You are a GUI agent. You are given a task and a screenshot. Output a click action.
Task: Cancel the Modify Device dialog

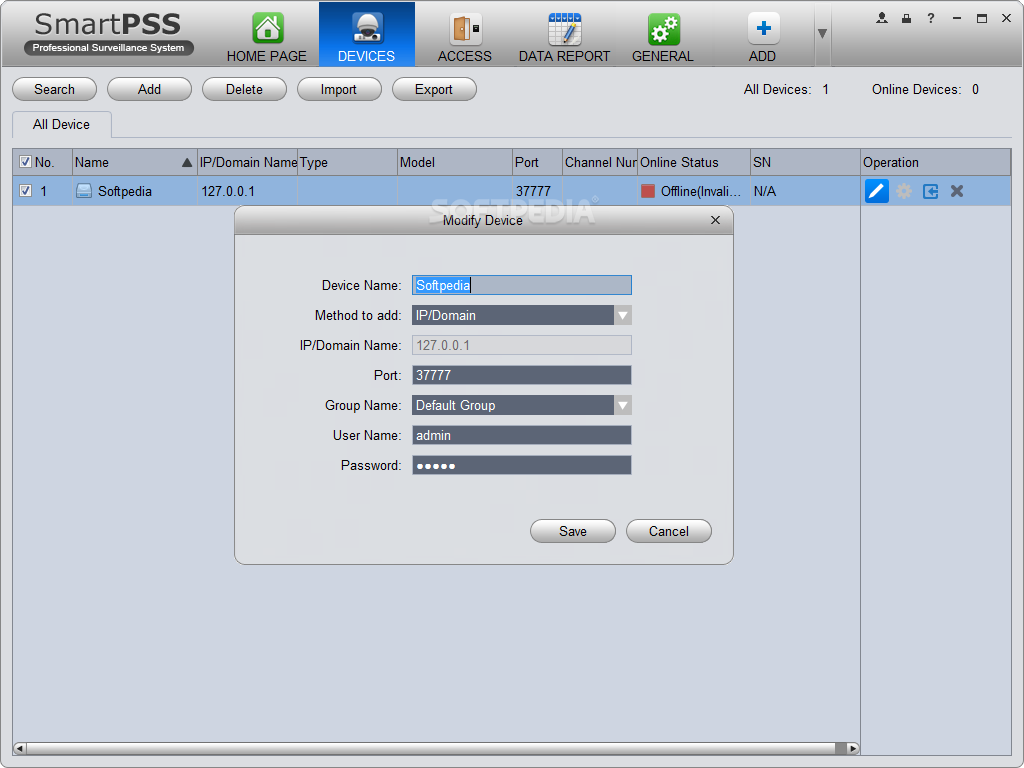click(669, 532)
